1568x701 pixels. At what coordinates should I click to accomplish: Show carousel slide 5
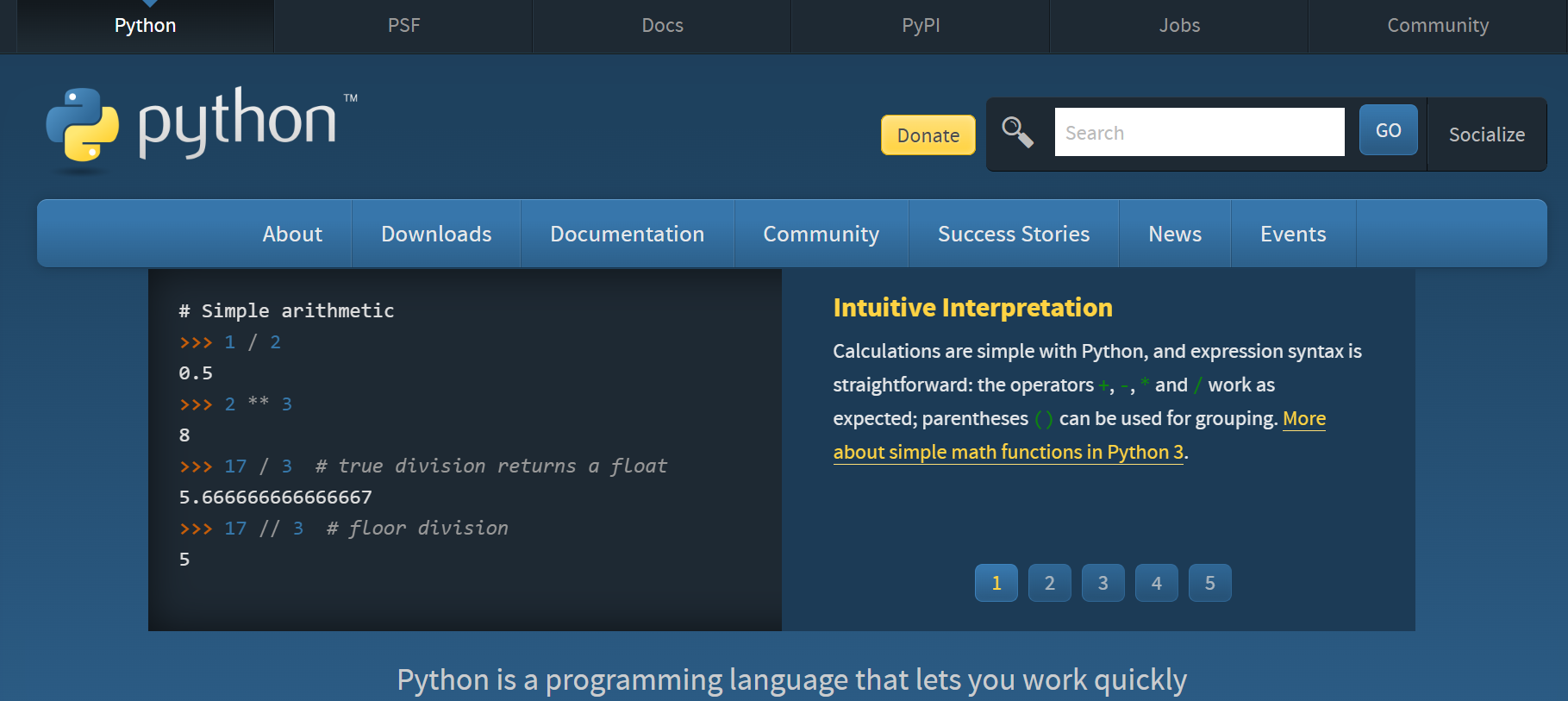[x=1210, y=583]
